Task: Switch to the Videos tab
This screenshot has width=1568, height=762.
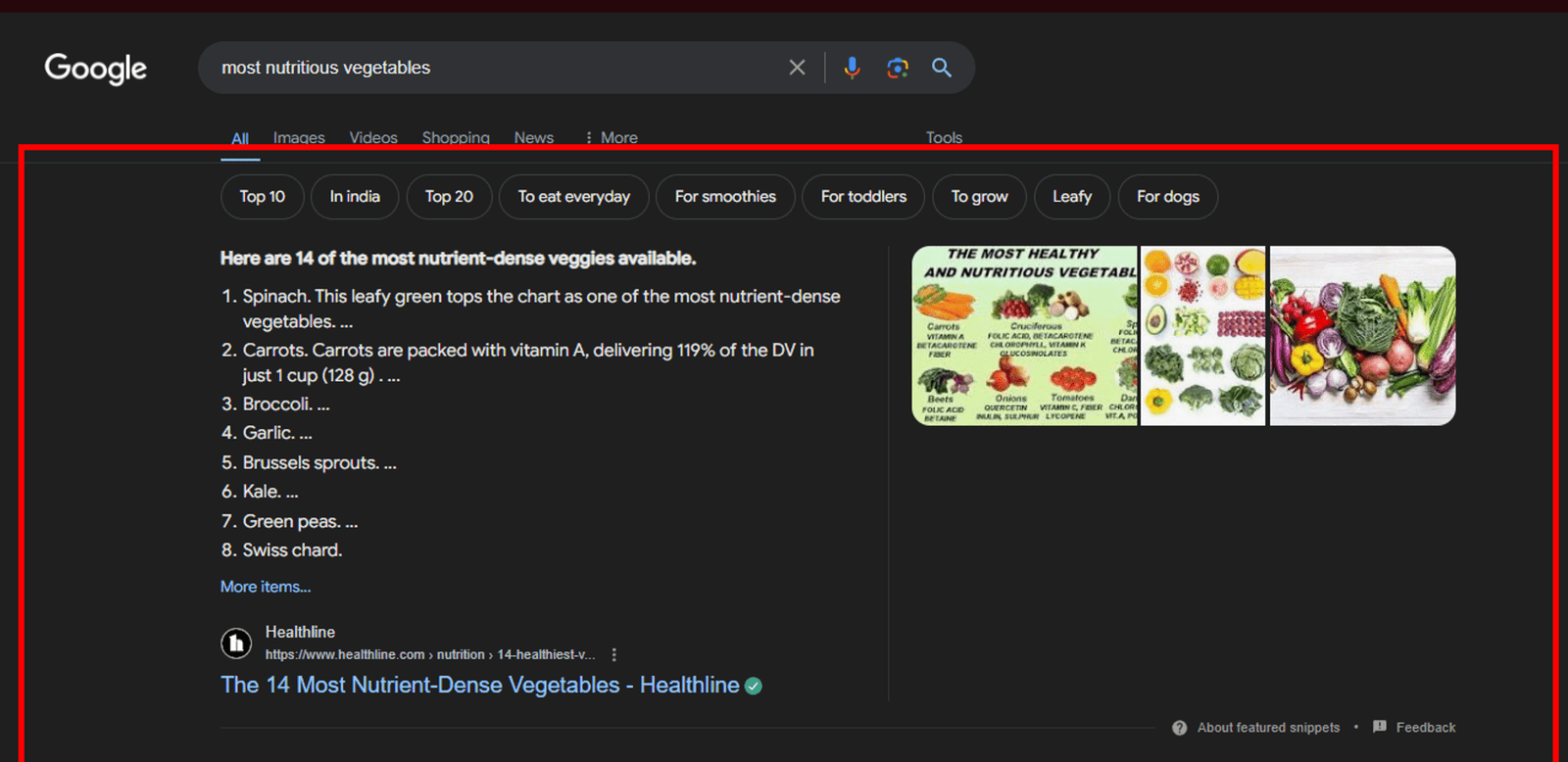Action: [373, 137]
